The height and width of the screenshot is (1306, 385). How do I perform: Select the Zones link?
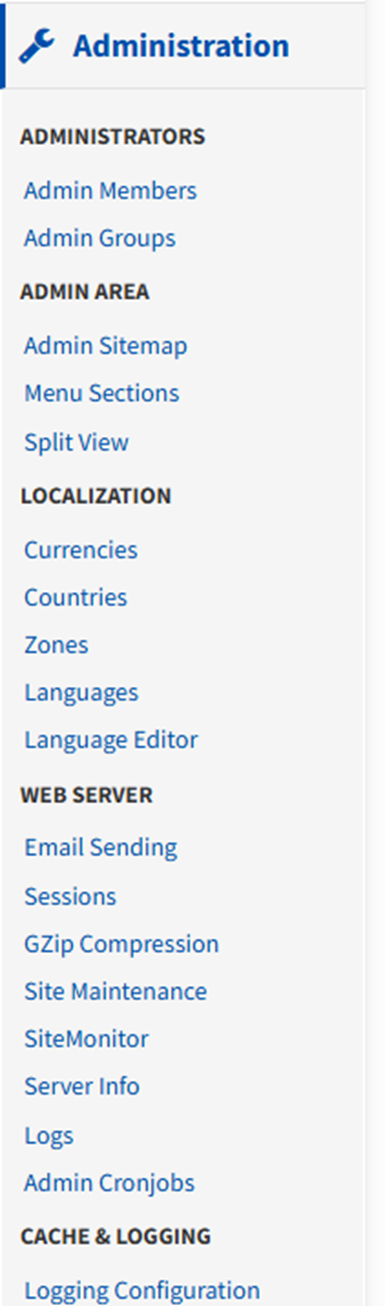pos(56,645)
